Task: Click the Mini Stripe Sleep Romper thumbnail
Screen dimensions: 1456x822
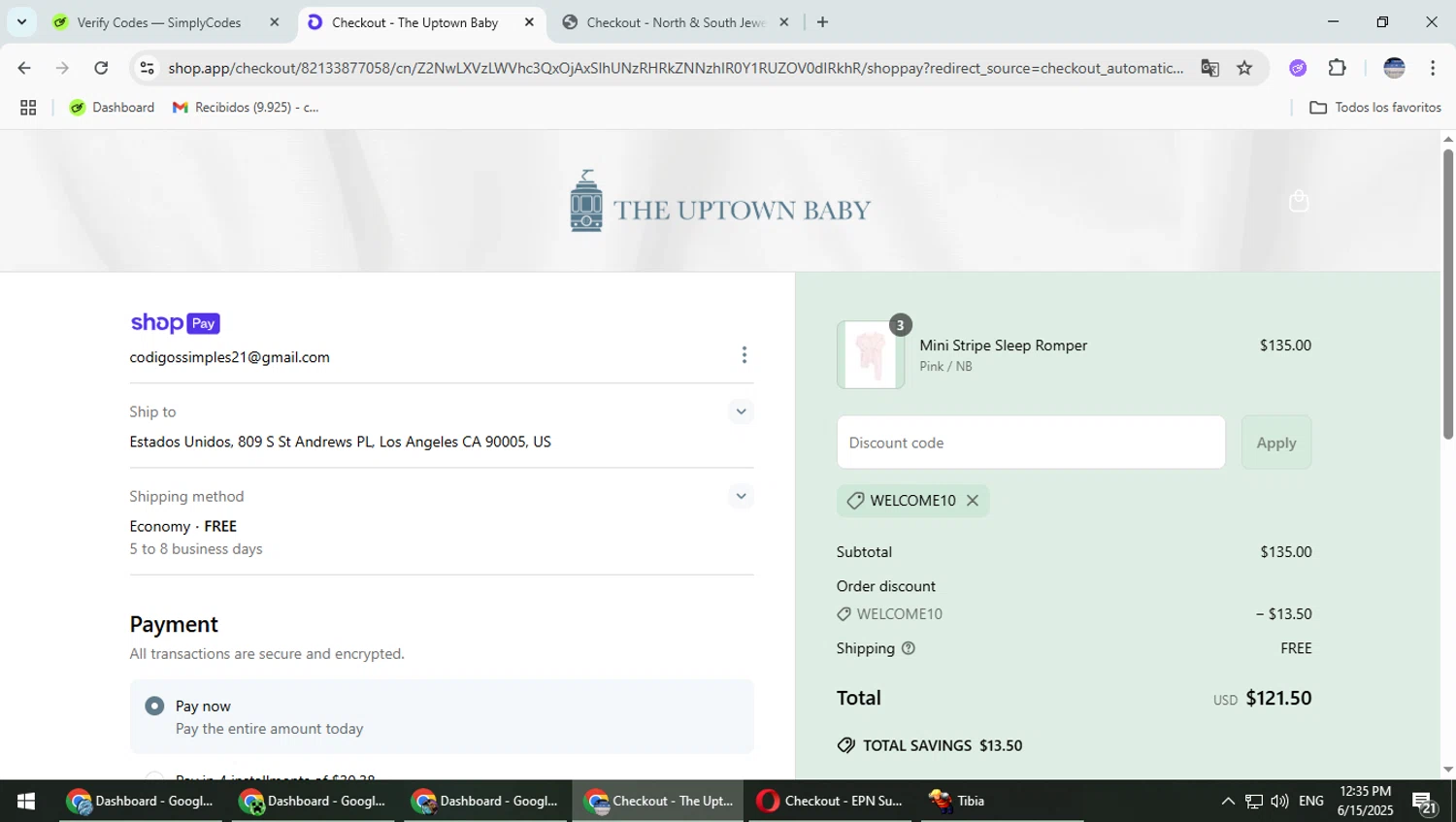Action: (x=871, y=355)
